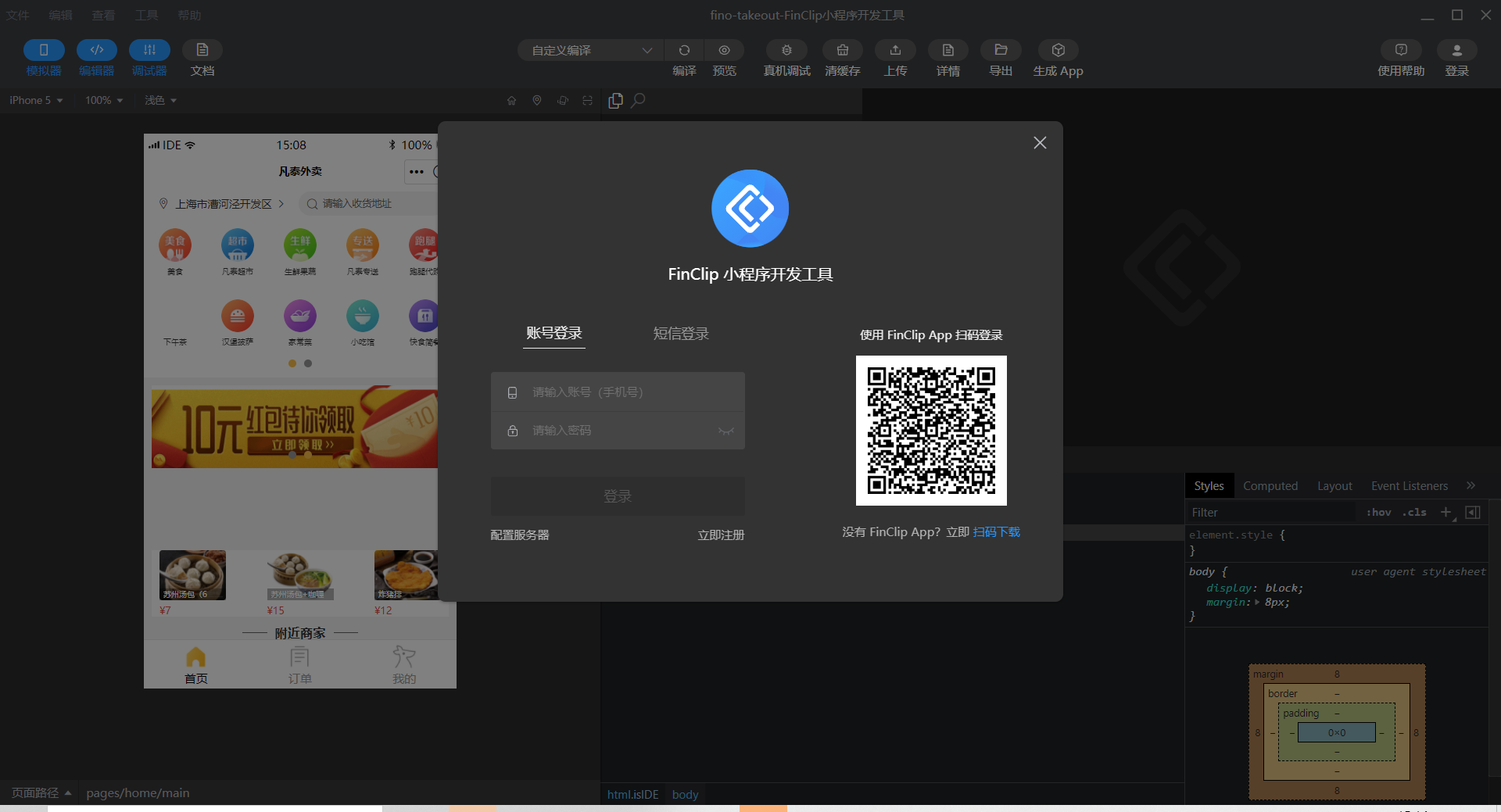The image size is (1501, 812).
Task: Click the 立即注册 register link
Action: point(721,535)
